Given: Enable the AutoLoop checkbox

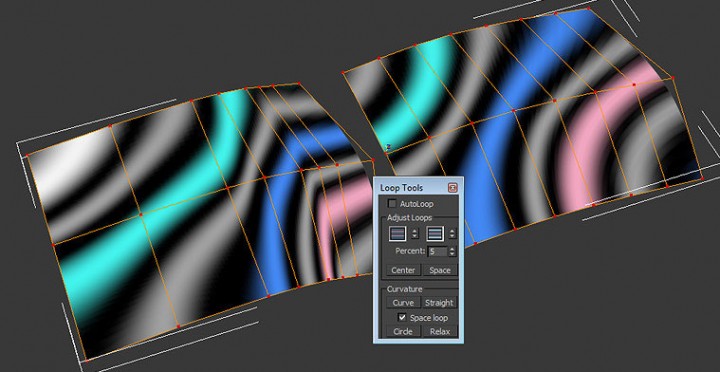Looking at the screenshot, I should click(392, 203).
